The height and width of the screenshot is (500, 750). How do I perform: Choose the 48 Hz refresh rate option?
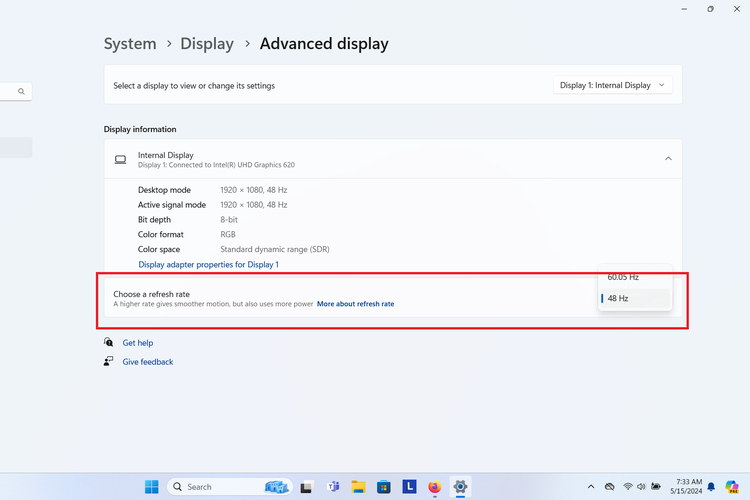[618, 298]
